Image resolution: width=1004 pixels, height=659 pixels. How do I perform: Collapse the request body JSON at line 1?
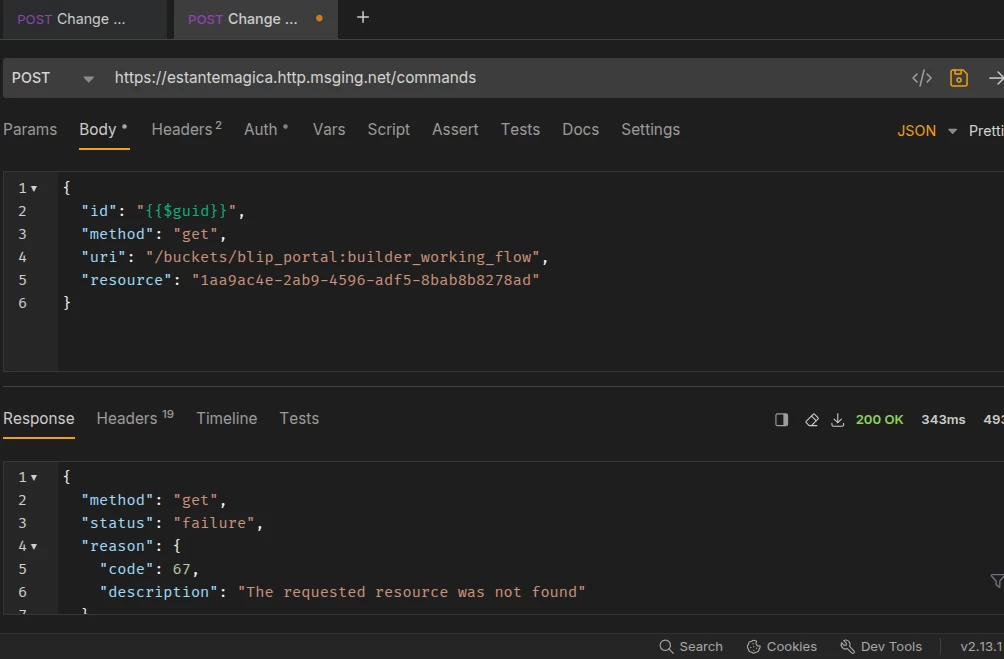34,188
